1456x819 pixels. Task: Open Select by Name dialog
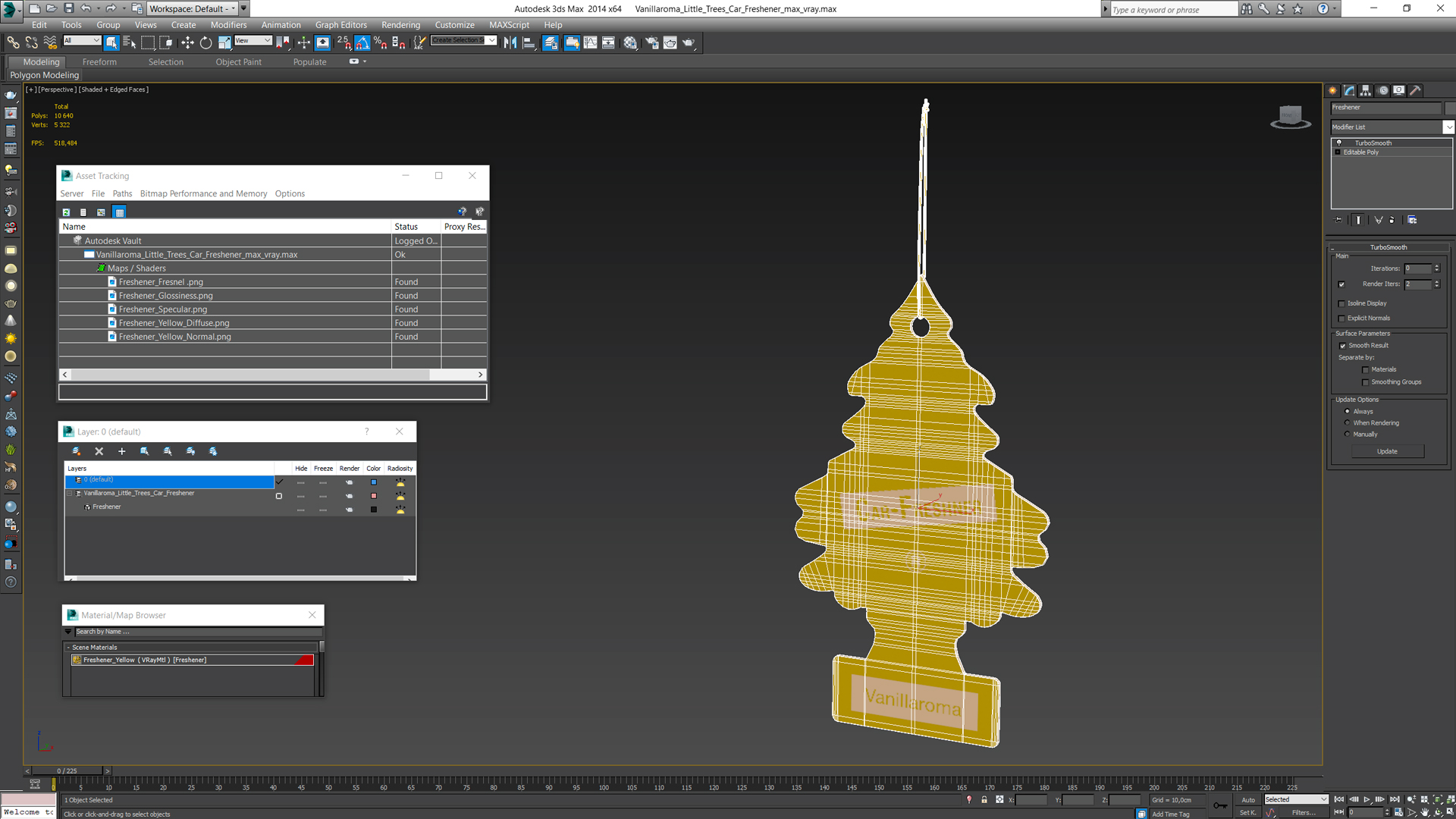130,42
